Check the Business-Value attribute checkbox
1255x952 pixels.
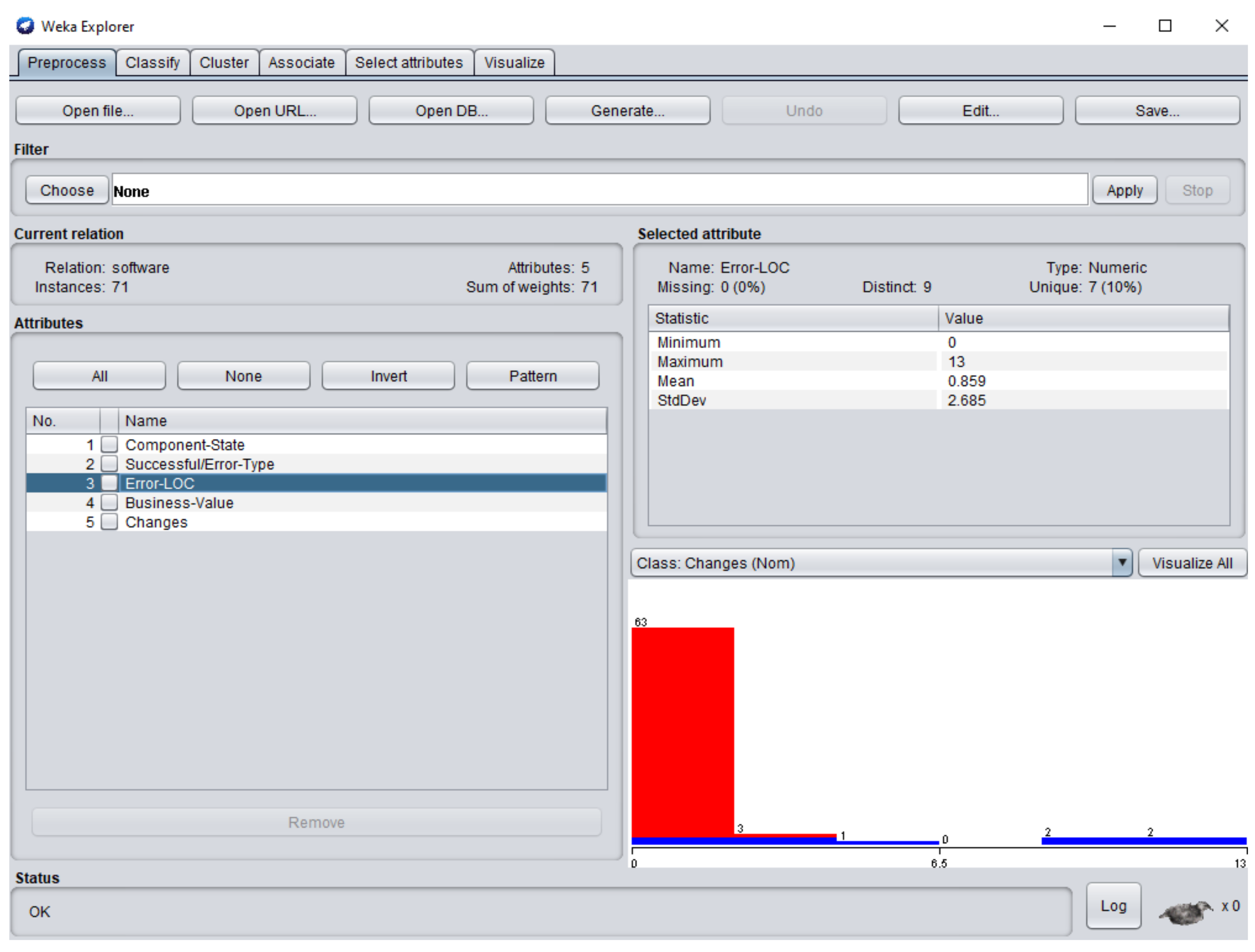point(109,503)
